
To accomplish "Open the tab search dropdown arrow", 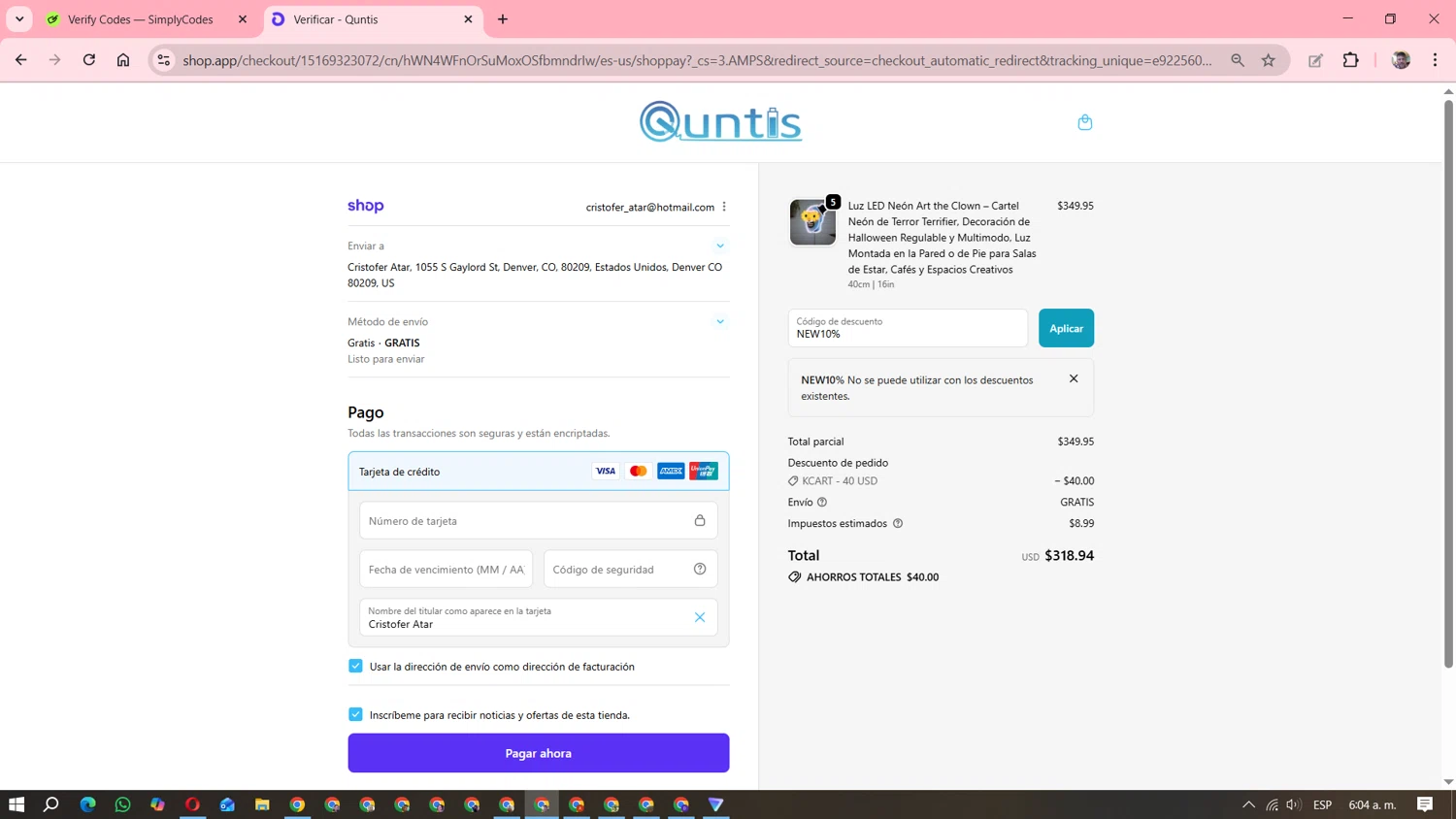I will tap(19, 19).
